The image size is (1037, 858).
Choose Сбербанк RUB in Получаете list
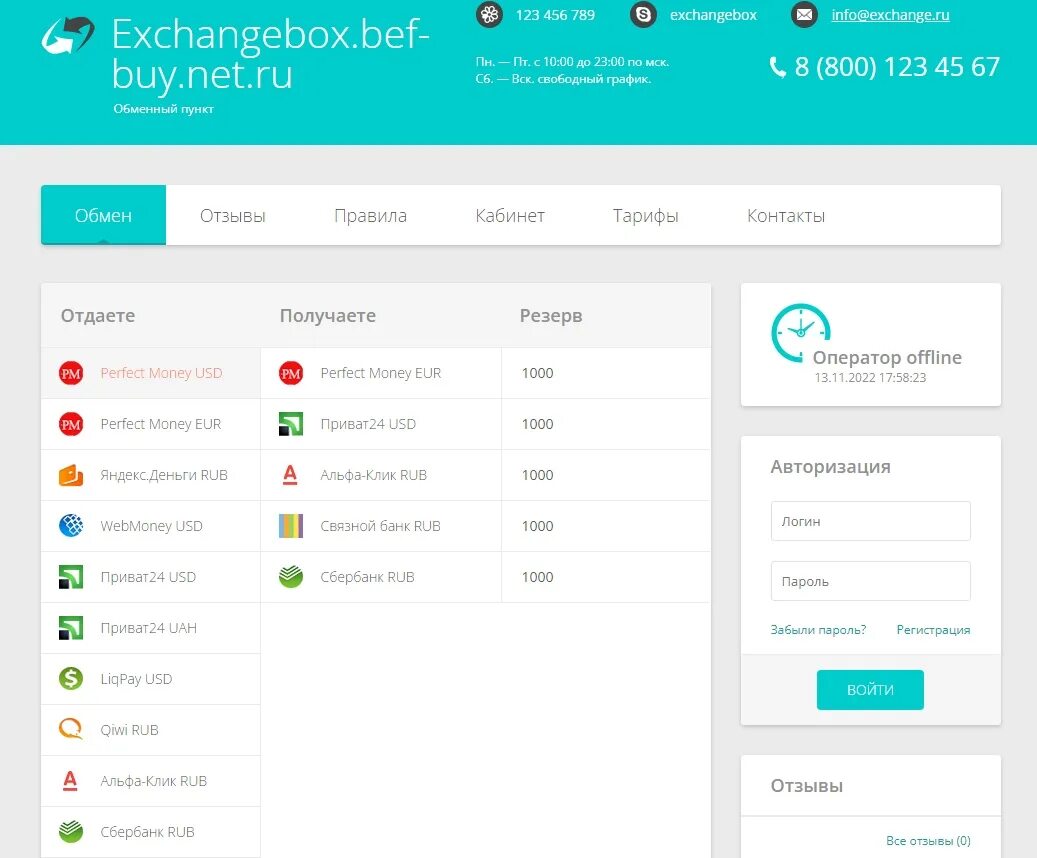381,578
